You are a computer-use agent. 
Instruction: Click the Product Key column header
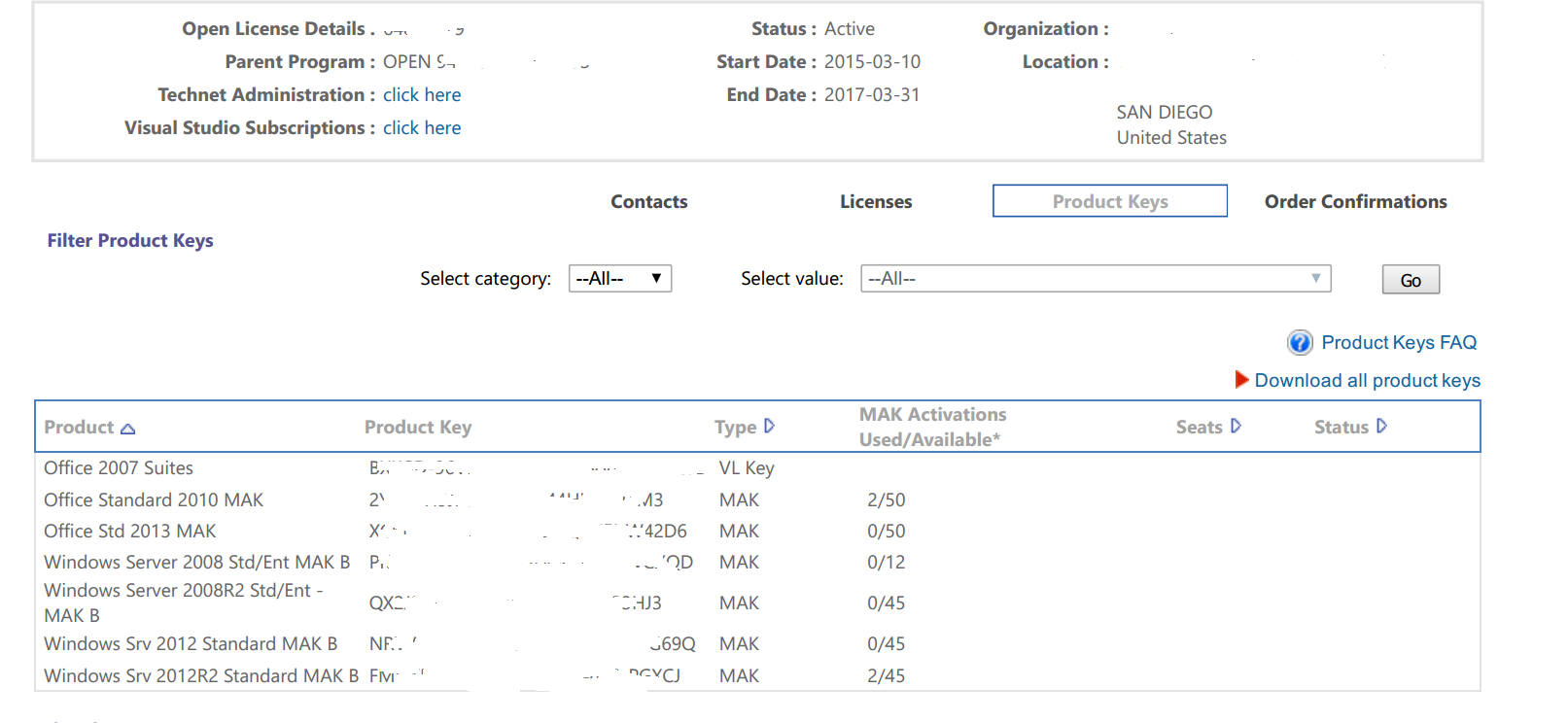(418, 427)
